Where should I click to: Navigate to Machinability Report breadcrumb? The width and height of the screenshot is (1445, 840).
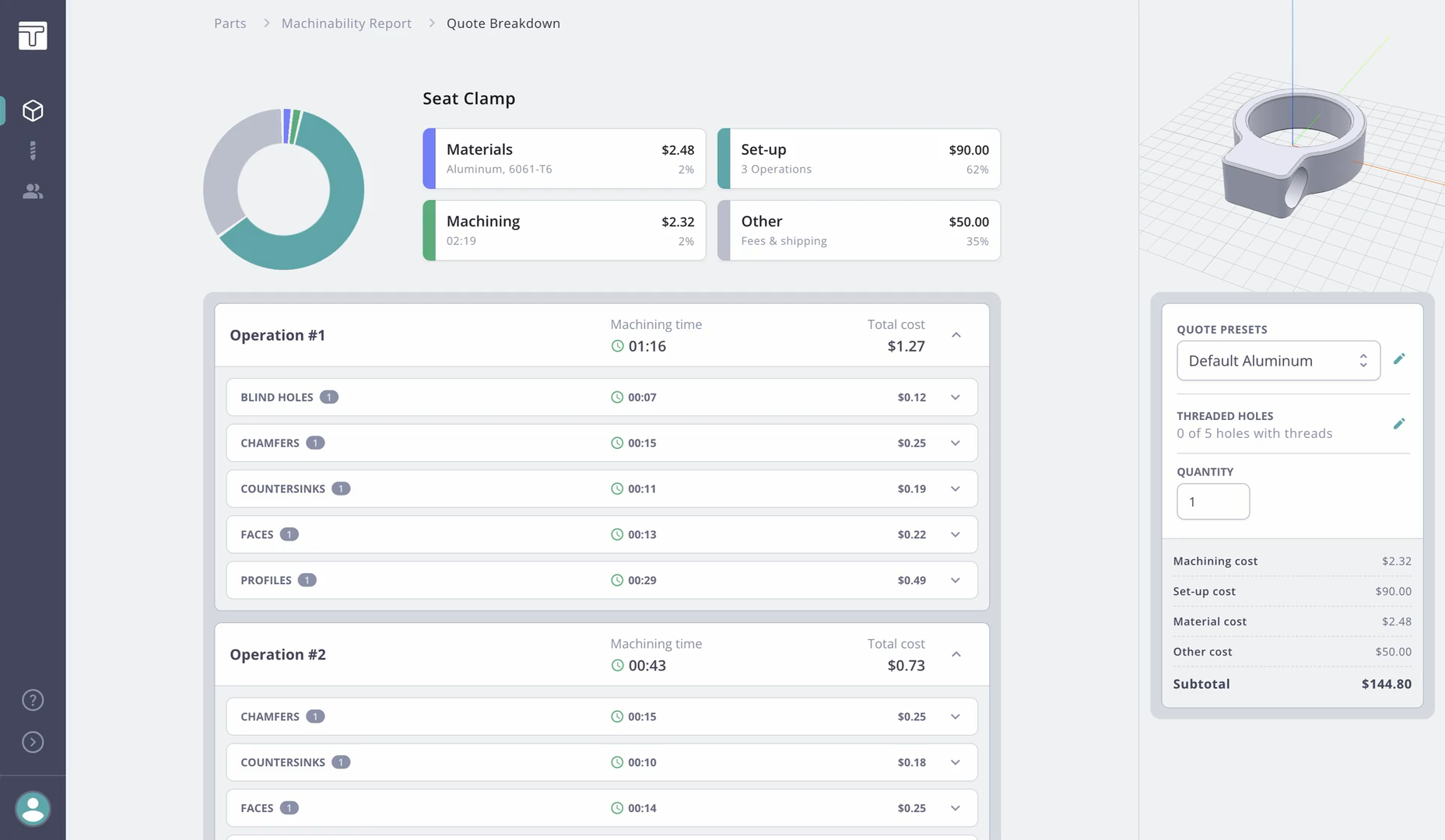click(x=346, y=23)
